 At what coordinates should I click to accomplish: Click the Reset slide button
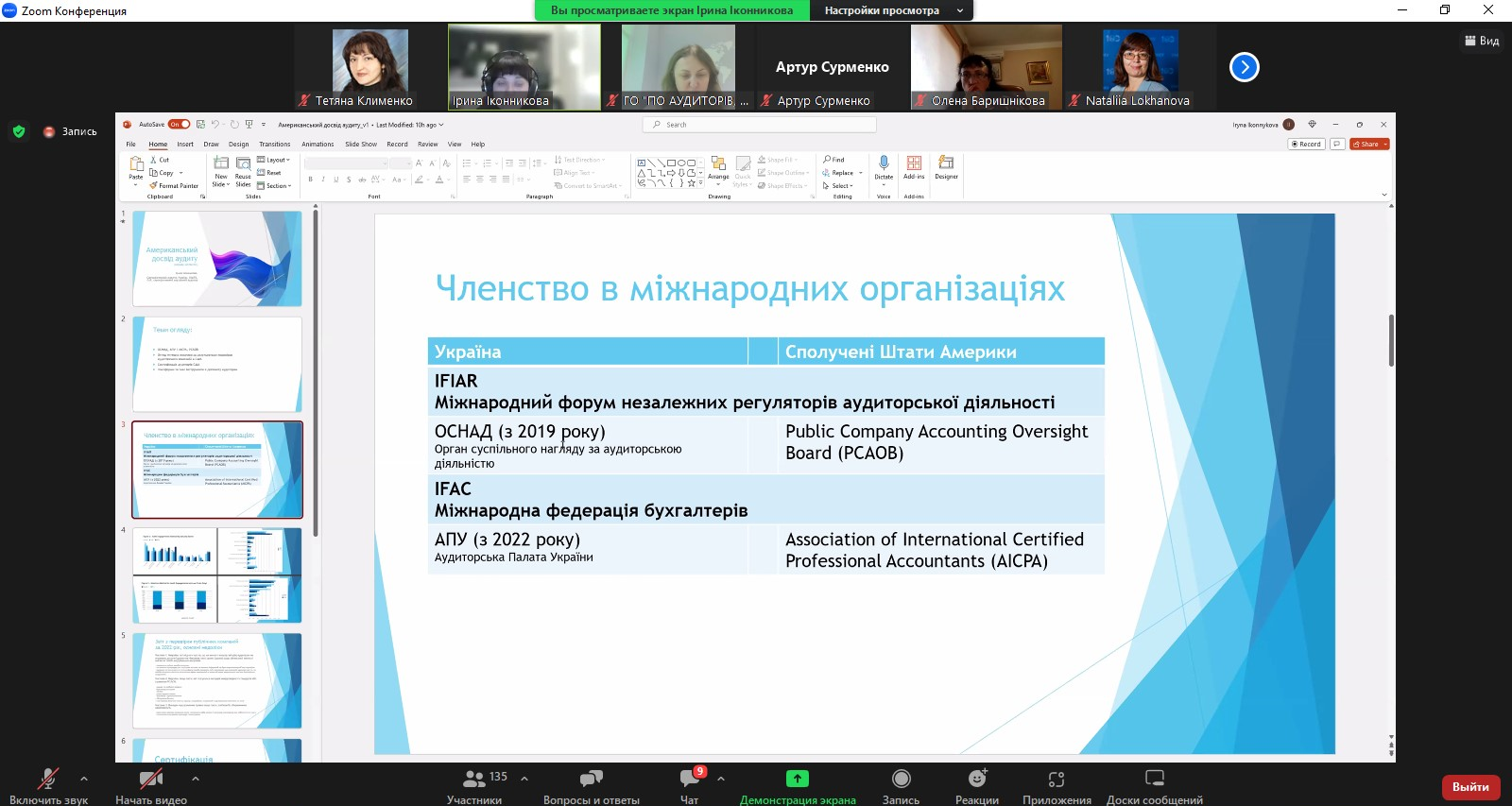click(269, 173)
